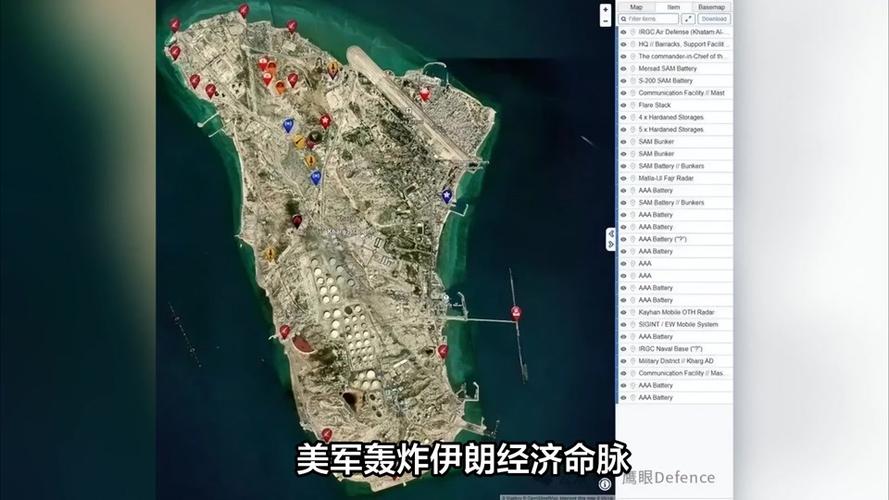Hide Military District // Kharg AD item

(x=624, y=361)
